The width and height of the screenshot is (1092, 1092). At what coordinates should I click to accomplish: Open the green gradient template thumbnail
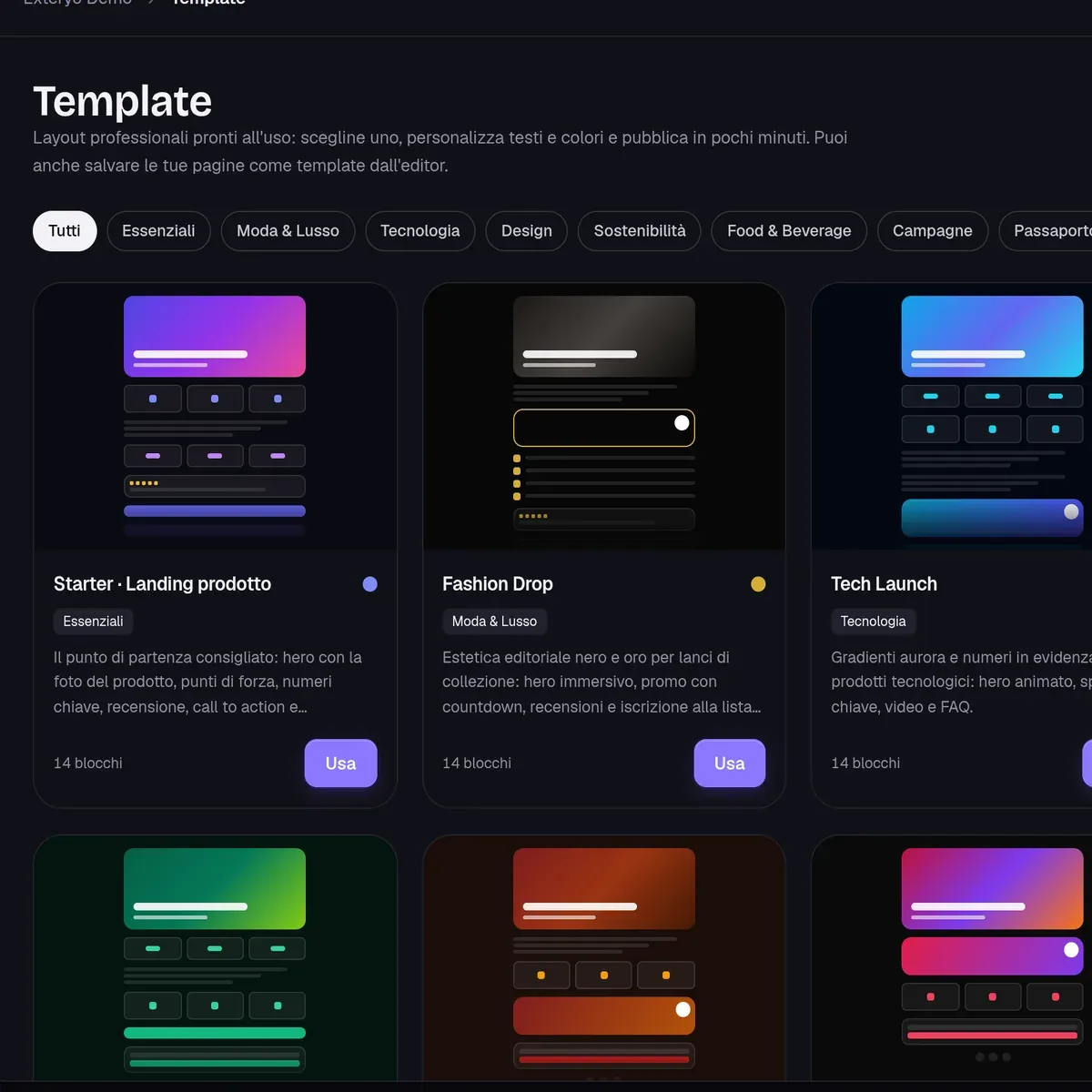tap(215, 958)
